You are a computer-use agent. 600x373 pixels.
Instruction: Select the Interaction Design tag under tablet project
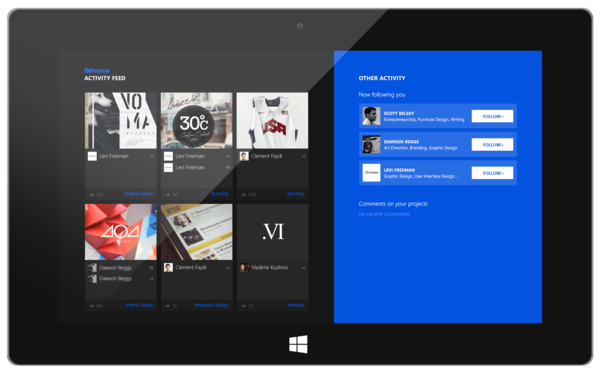point(211,305)
